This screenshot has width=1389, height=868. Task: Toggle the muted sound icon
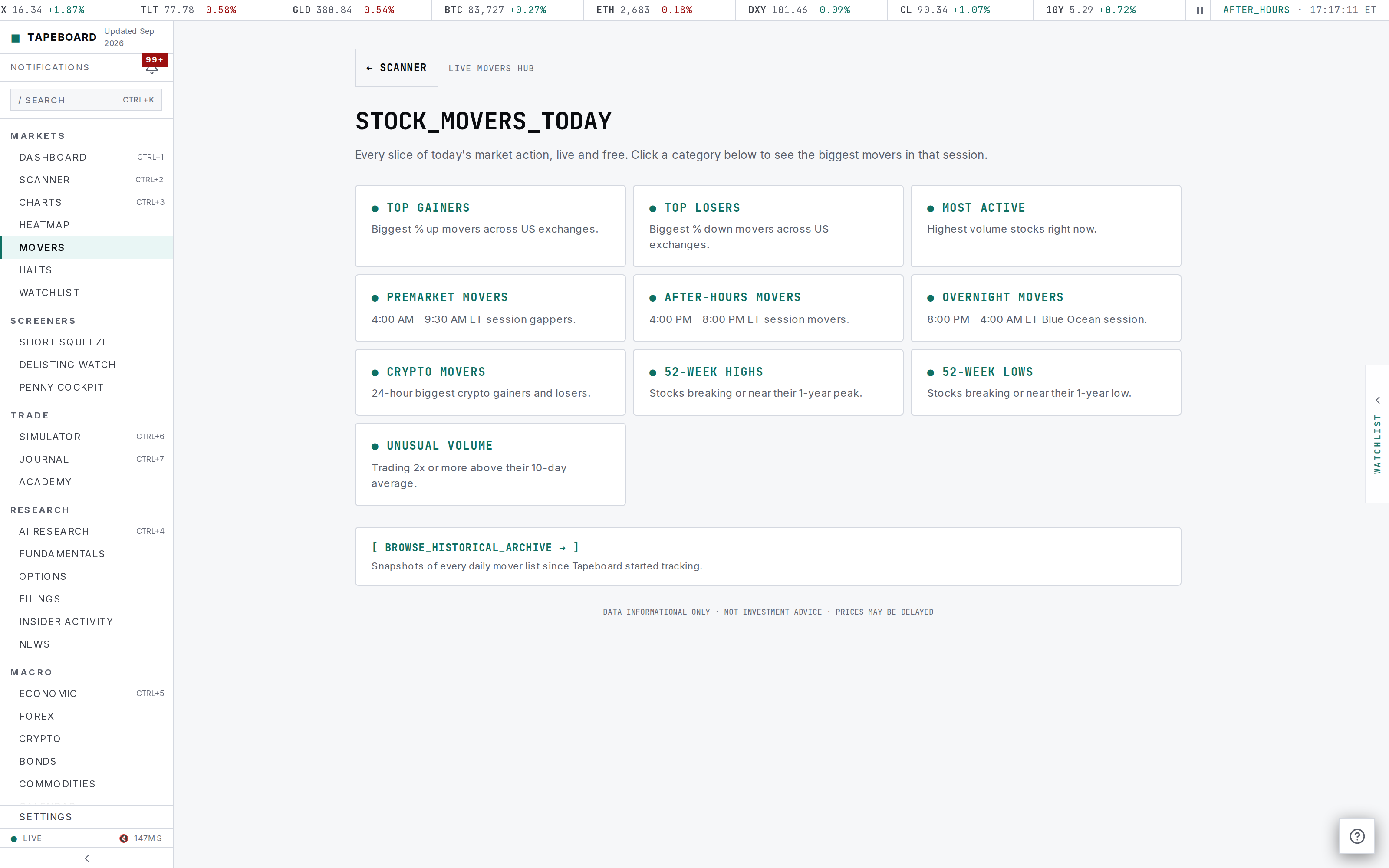(123, 838)
